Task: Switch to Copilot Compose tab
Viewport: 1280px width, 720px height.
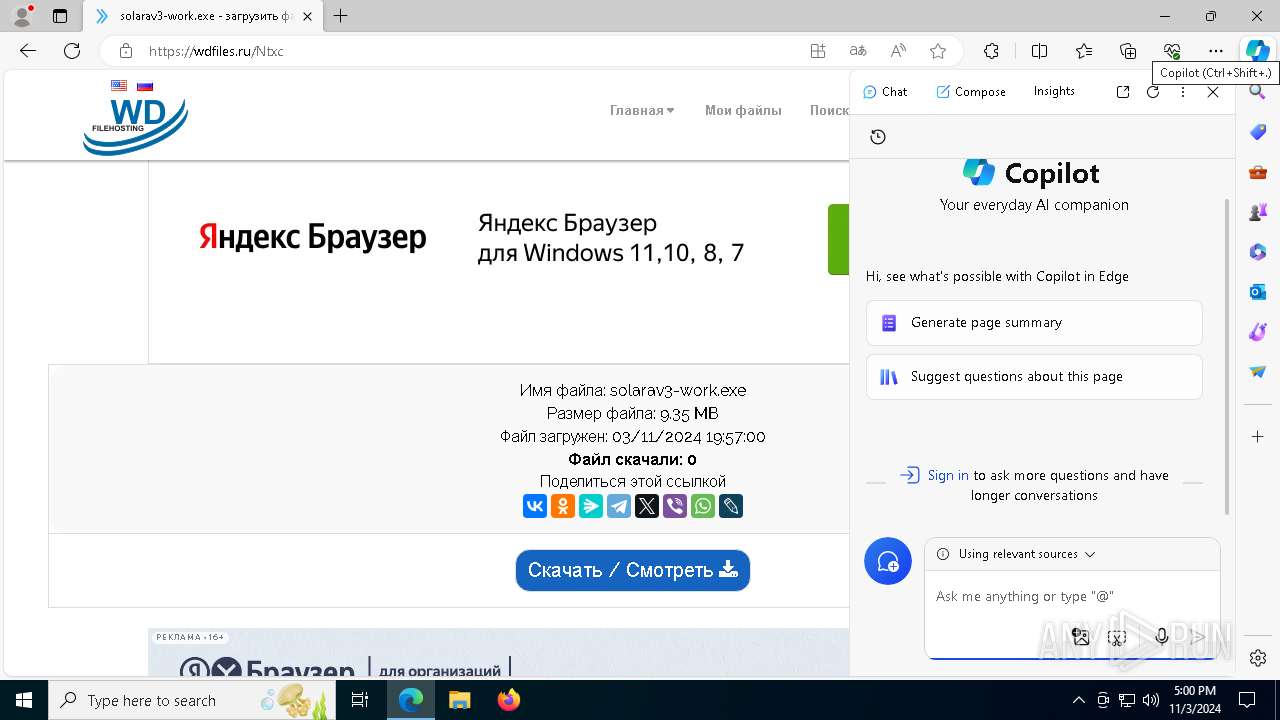Action: coord(971,91)
